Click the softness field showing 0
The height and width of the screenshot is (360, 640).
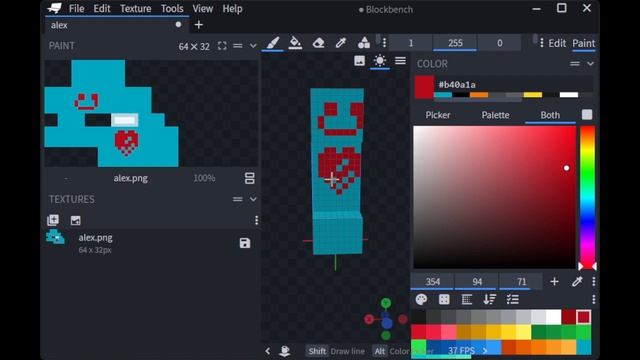(499, 43)
